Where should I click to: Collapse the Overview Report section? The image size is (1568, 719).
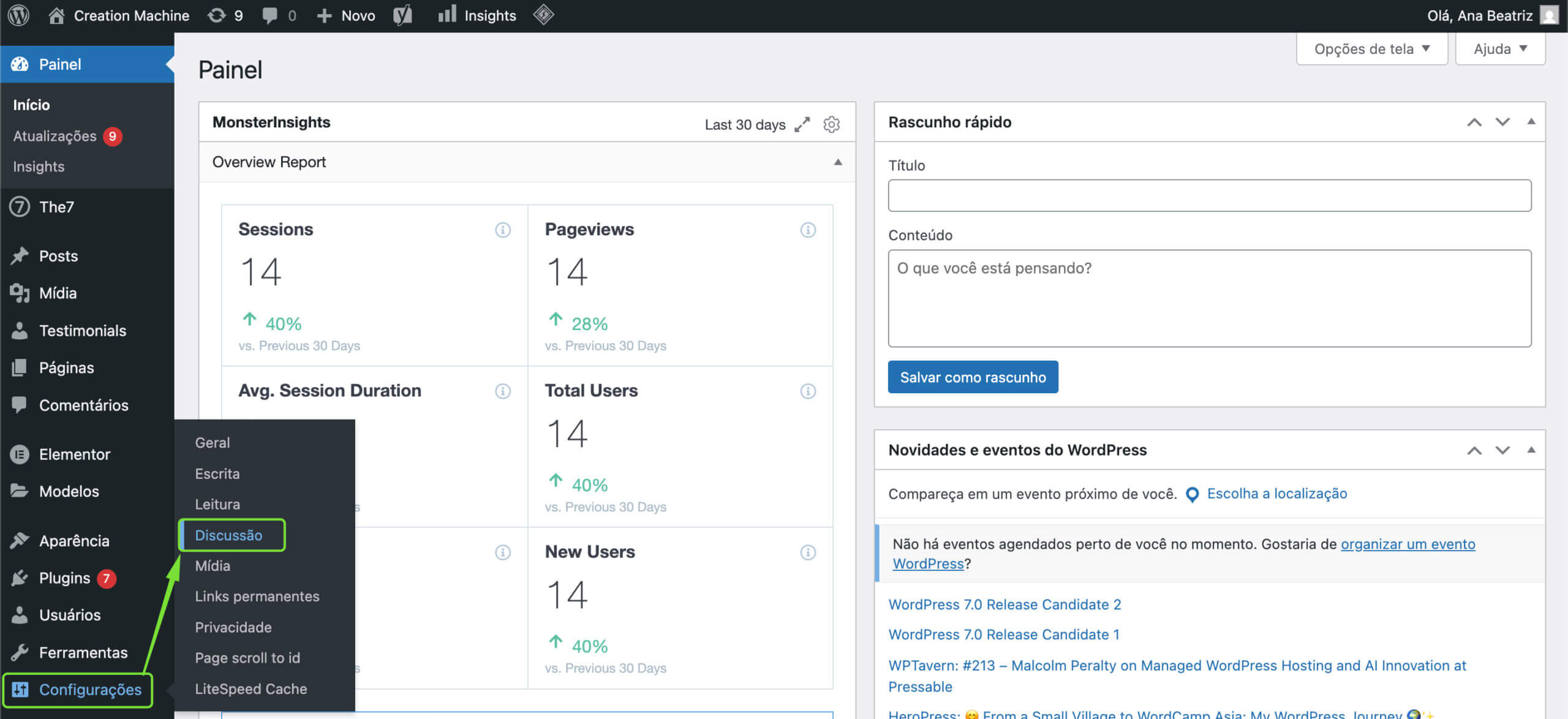tap(838, 162)
